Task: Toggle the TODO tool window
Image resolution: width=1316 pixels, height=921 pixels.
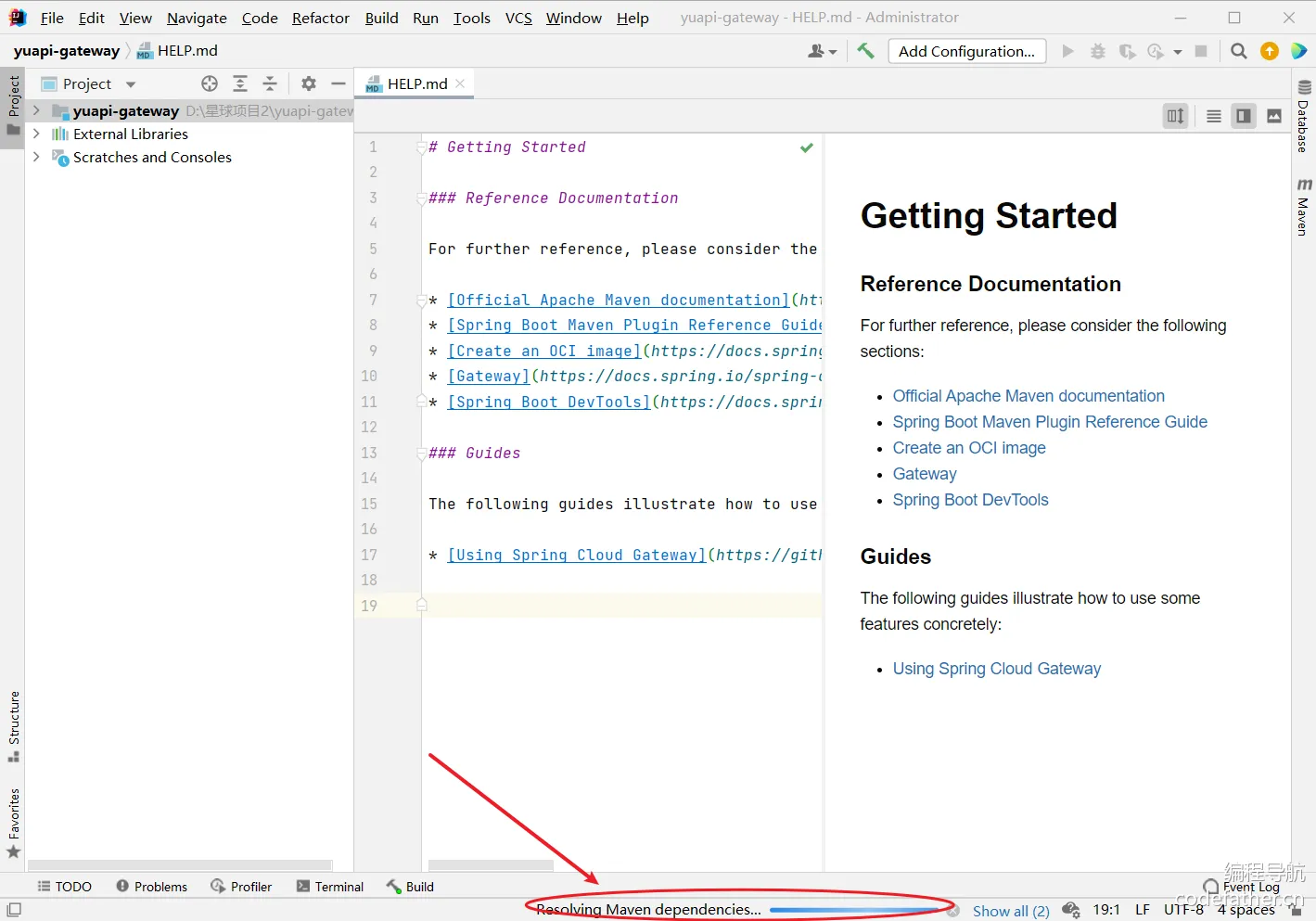Action: click(64, 887)
